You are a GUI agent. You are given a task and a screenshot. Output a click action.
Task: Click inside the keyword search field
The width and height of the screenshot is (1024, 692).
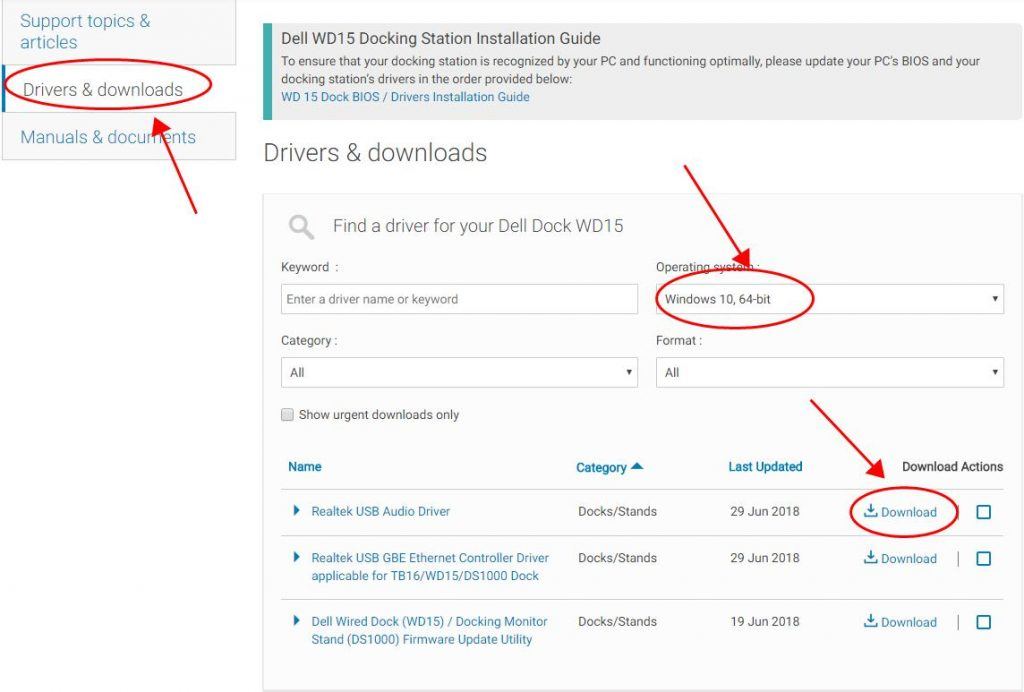(459, 298)
